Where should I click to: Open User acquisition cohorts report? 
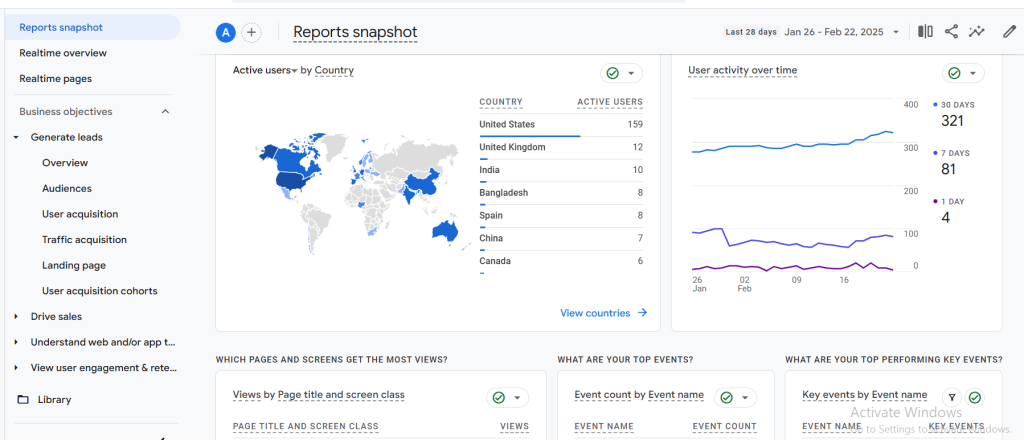99,291
